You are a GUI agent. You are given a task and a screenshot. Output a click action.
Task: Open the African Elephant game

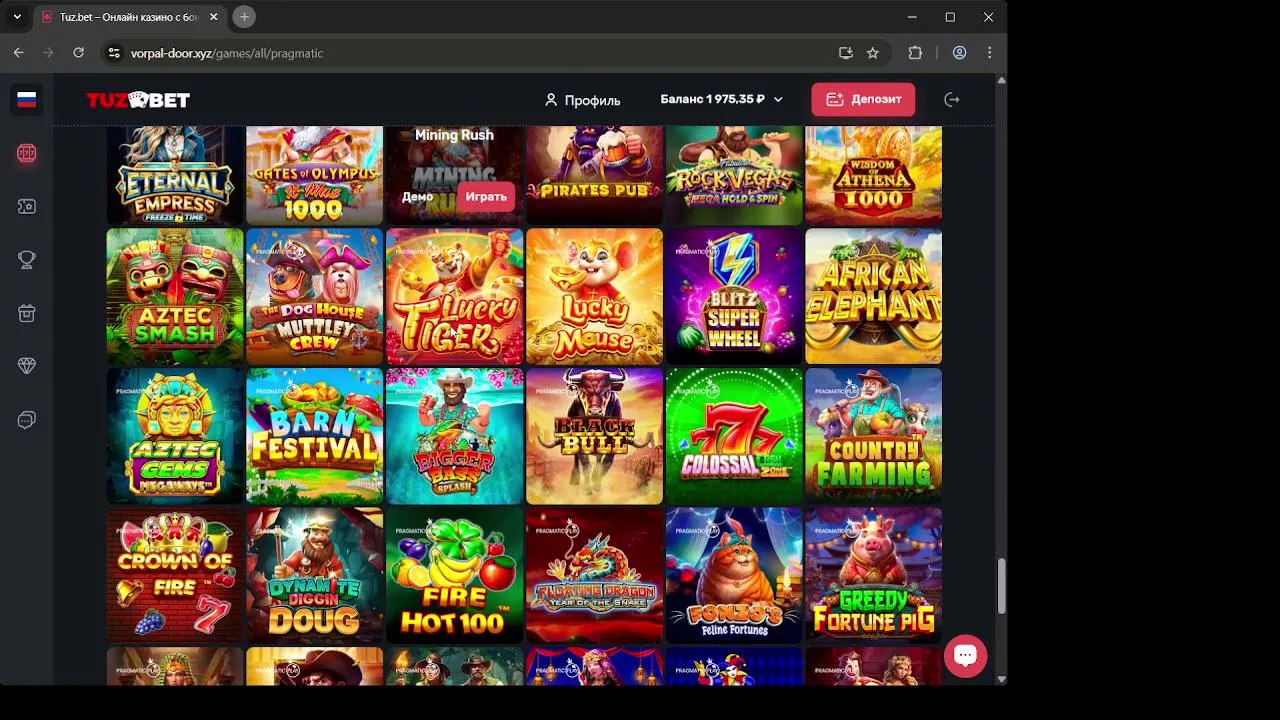click(874, 296)
